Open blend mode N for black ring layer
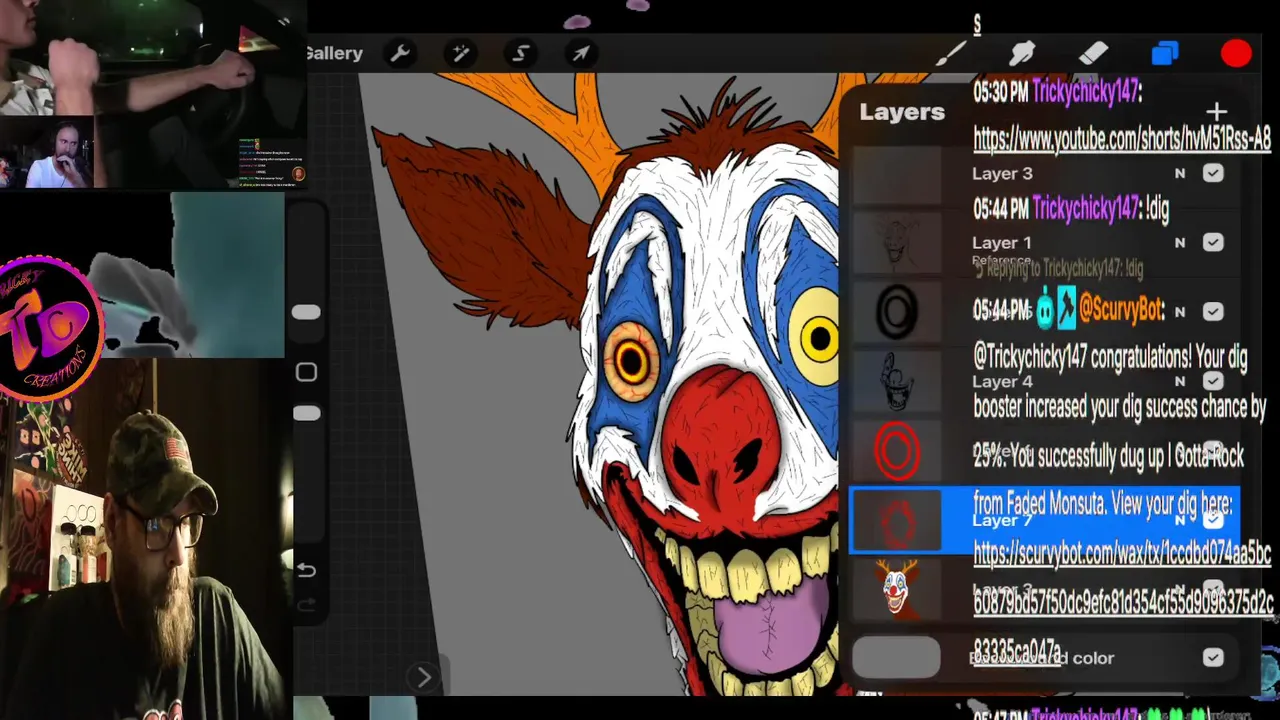1280x720 pixels. click(1180, 312)
